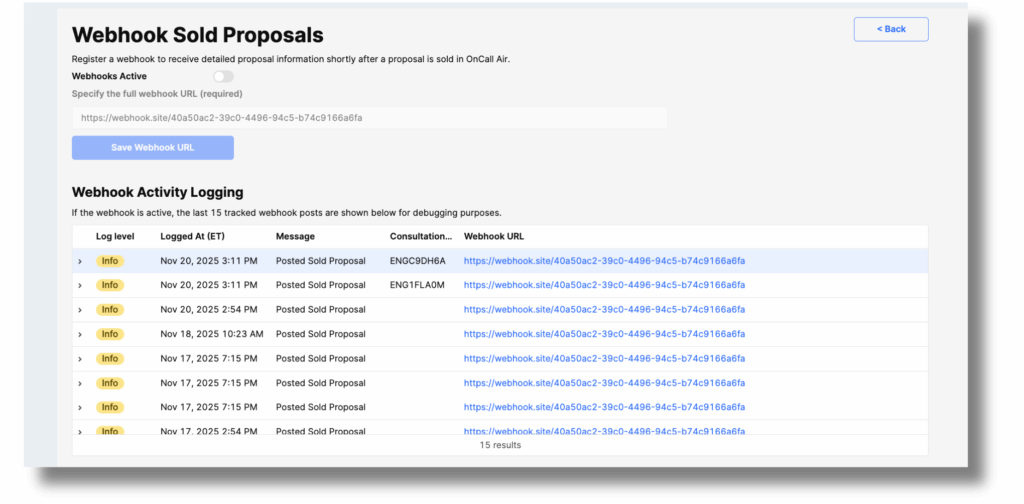Expand the Nov 20, 2025 2:54 PM log row
1024x504 pixels.
click(80, 310)
